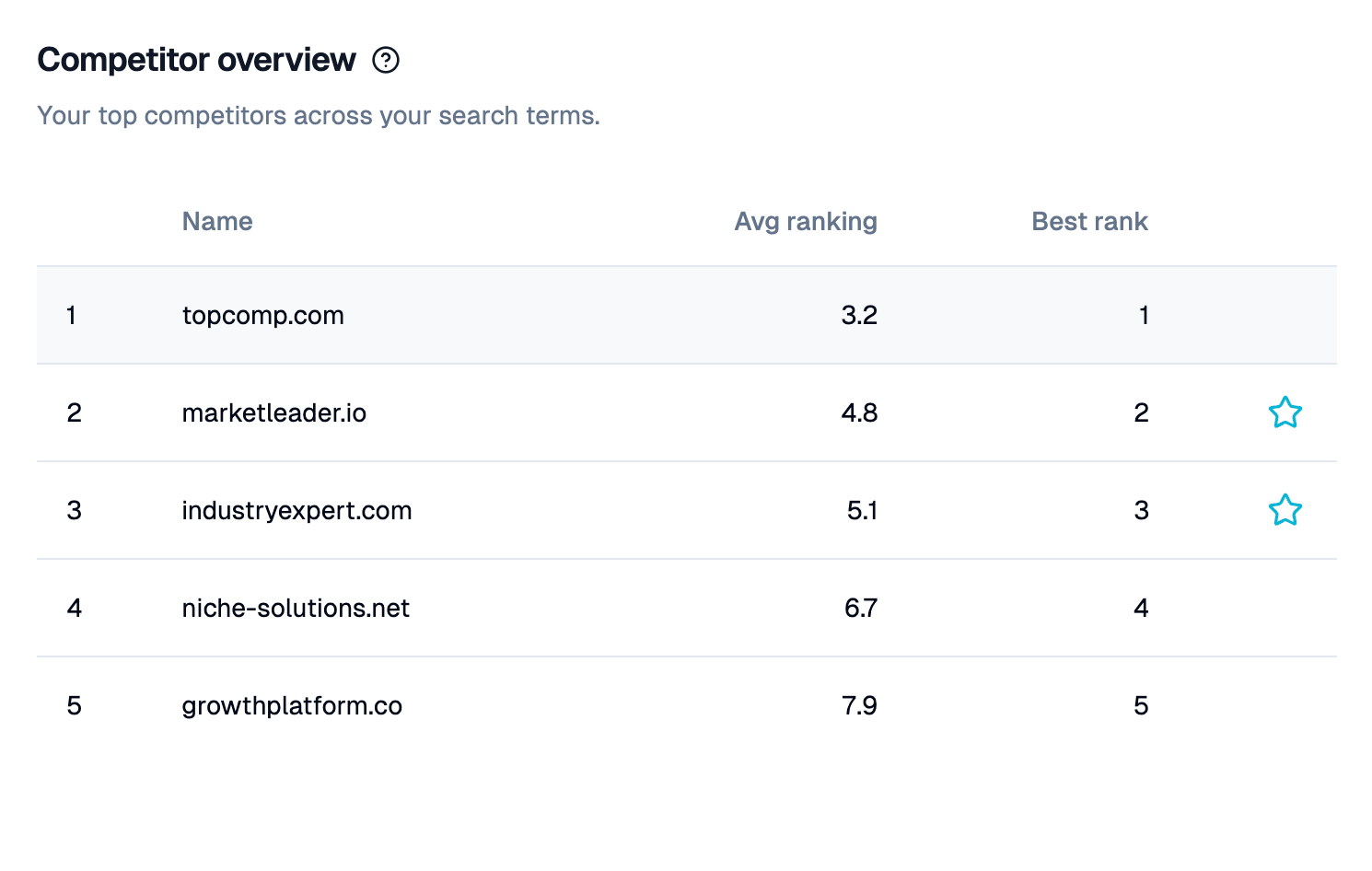Select the niche-solutions.net row
This screenshot has height=871, width=1372.
pyautogui.click(x=295, y=608)
